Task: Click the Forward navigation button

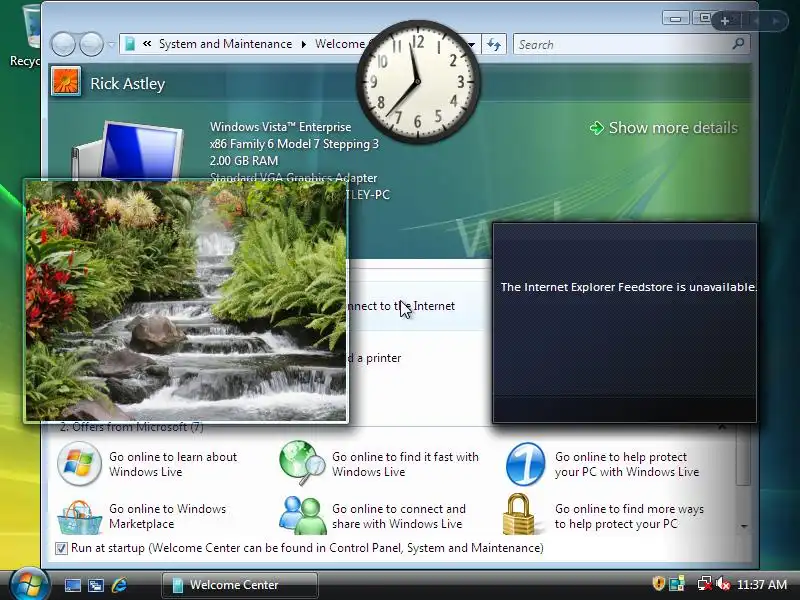Action: 91,44
